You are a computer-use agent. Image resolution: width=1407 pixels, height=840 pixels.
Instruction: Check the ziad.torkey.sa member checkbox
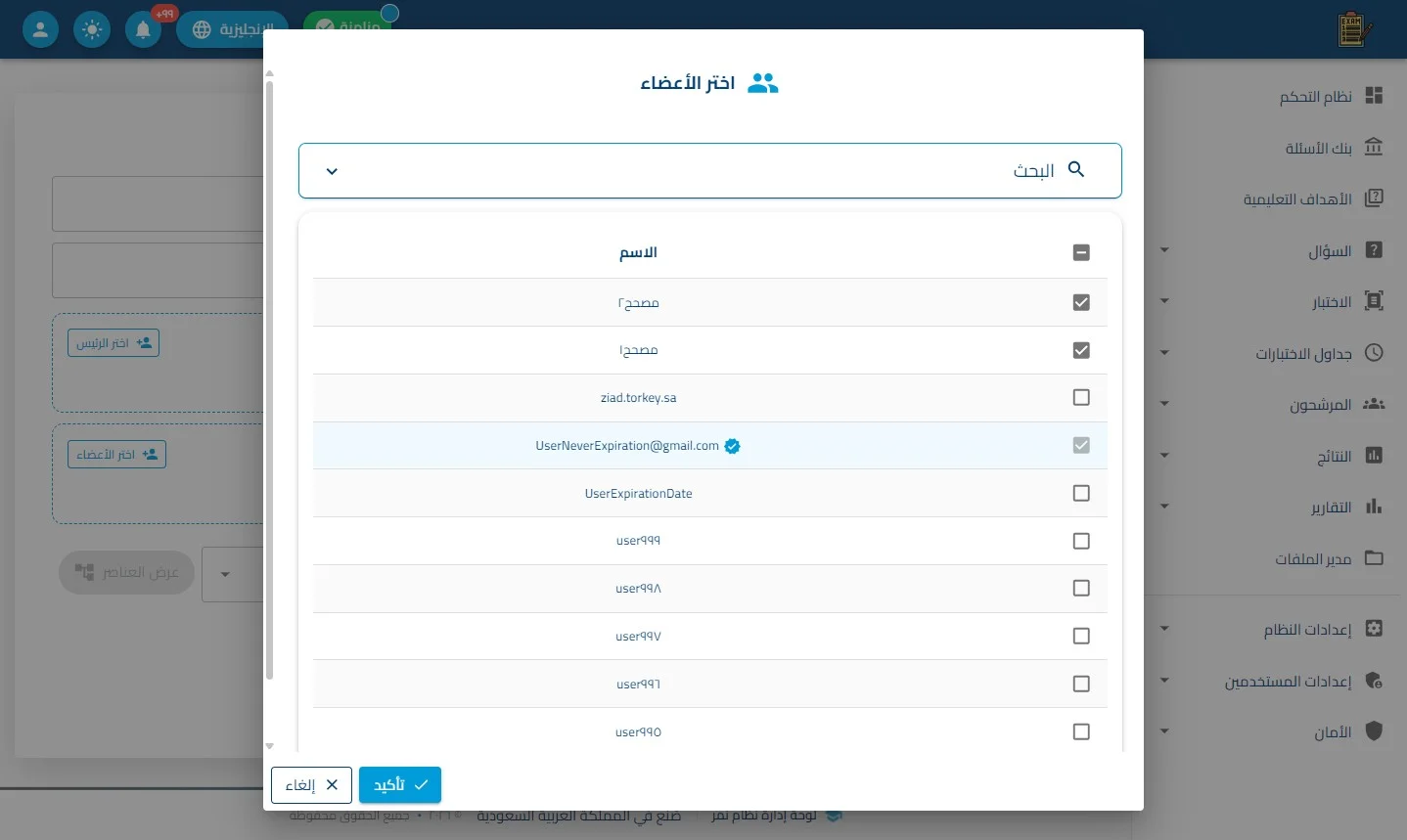tap(1081, 397)
